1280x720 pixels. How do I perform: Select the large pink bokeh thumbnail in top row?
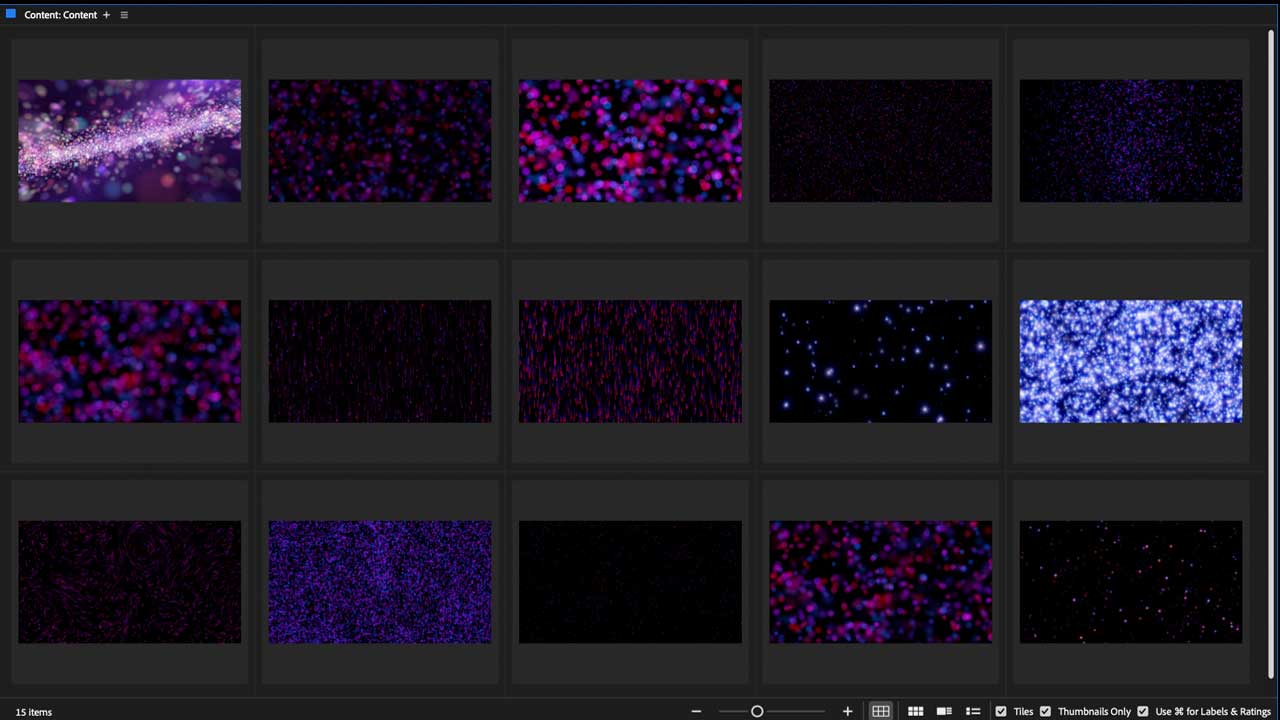pyautogui.click(x=630, y=141)
